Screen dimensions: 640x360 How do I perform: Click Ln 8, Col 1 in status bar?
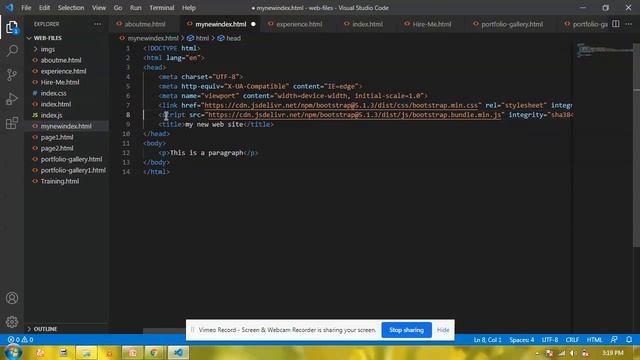pyautogui.click(x=487, y=340)
